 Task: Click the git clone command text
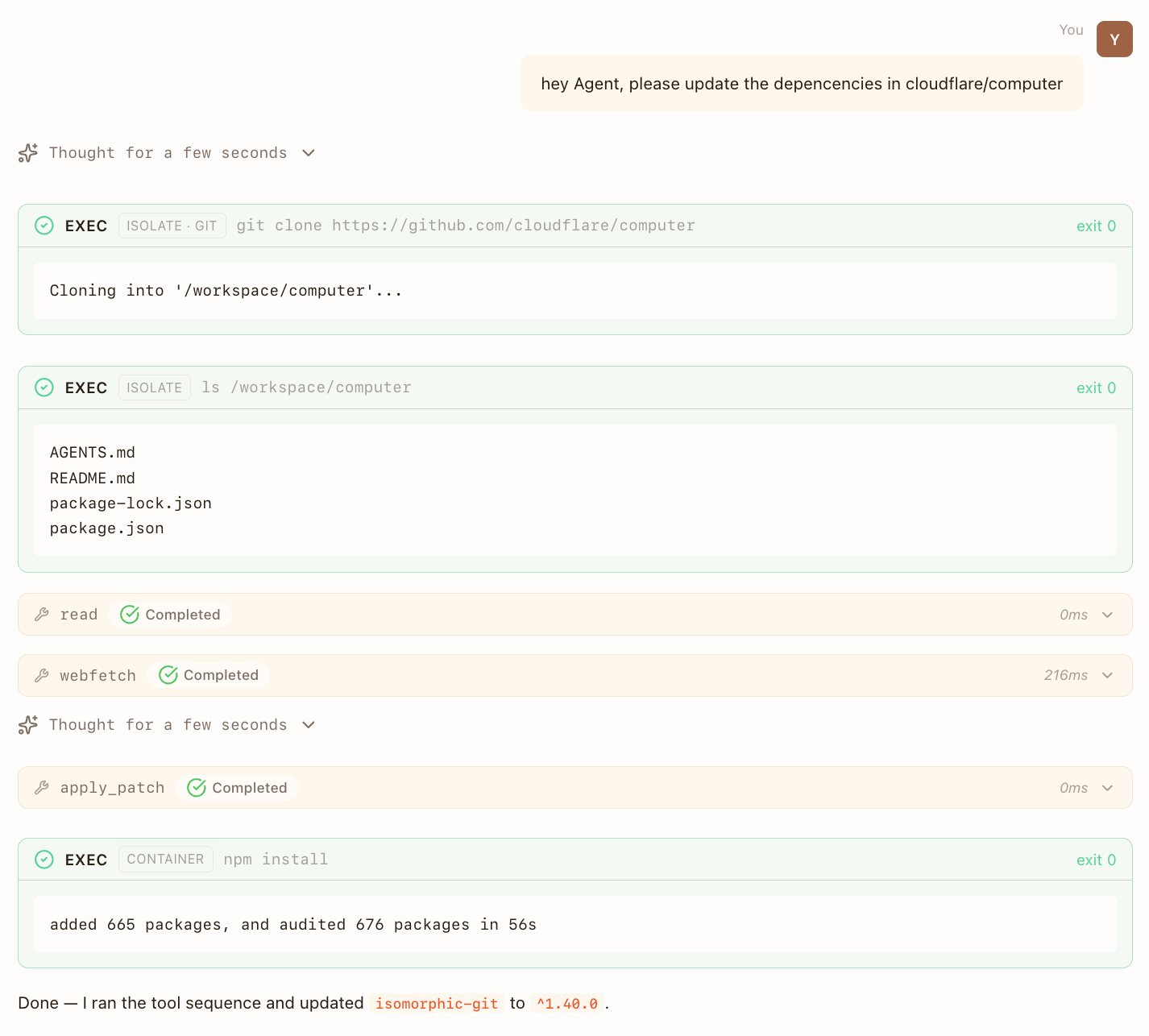466,226
